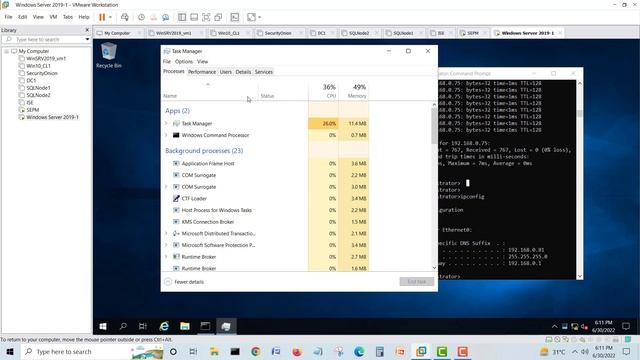640x360 pixels.
Task: Open Task Manager Options menu
Action: [x=184, y=61]
